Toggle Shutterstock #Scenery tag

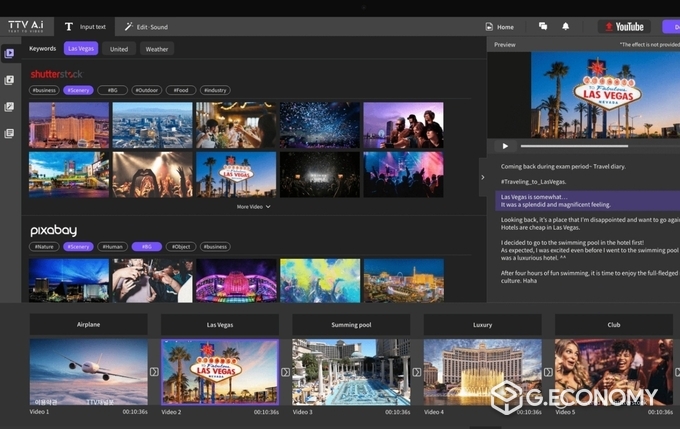(78, 90)
